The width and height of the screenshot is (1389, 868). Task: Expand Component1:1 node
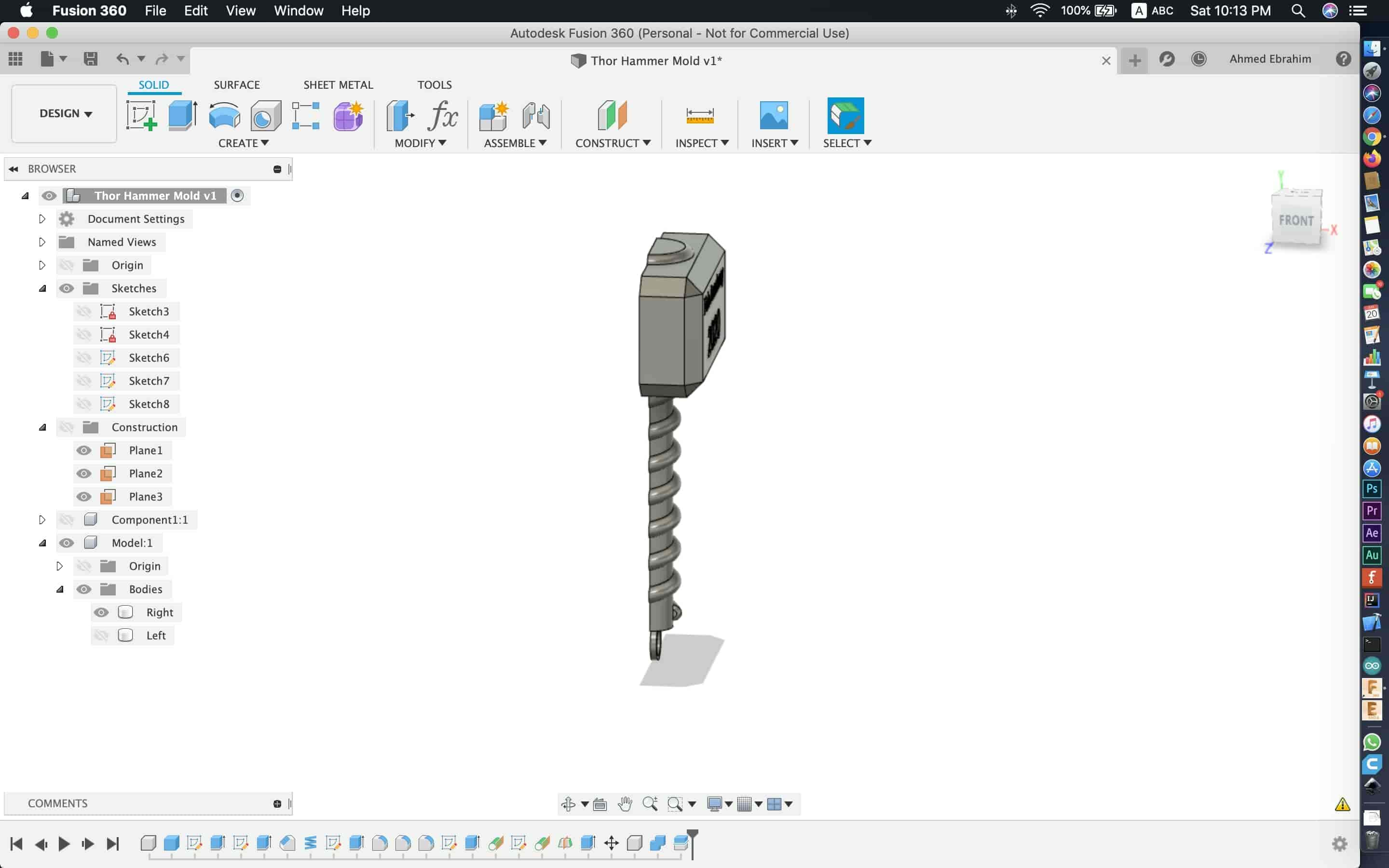42,519
